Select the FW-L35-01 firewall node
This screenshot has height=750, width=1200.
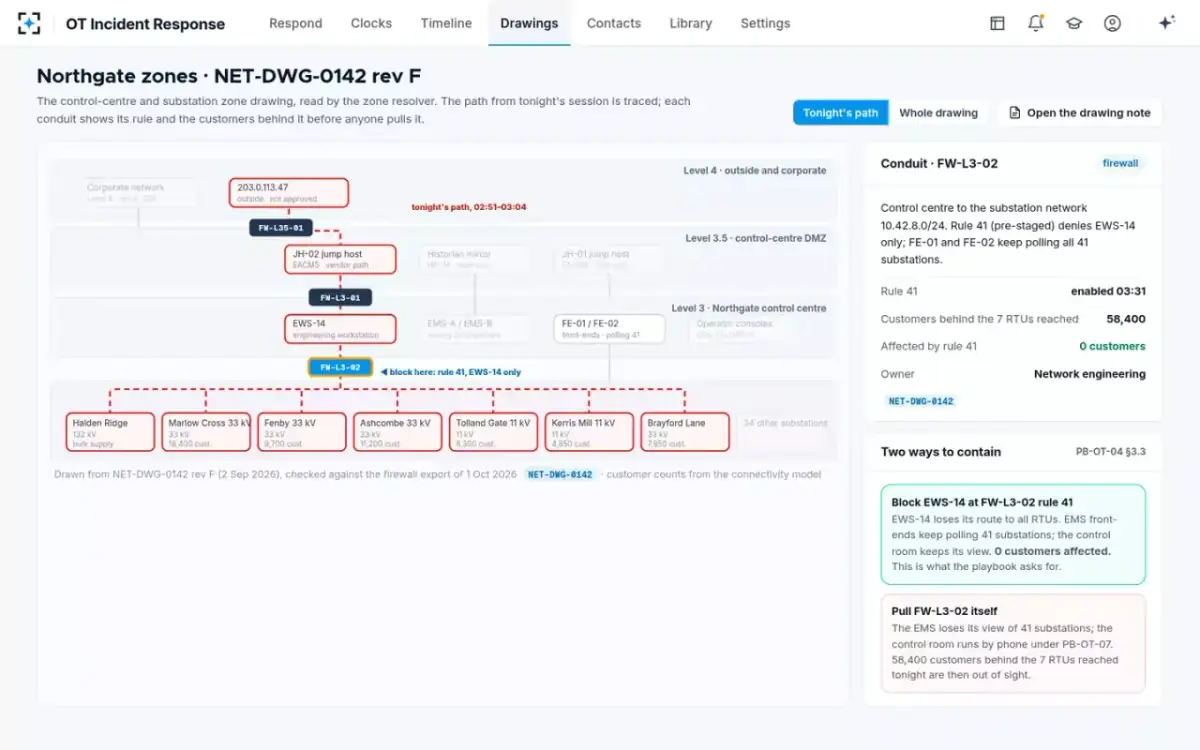(x=282, y=227)
